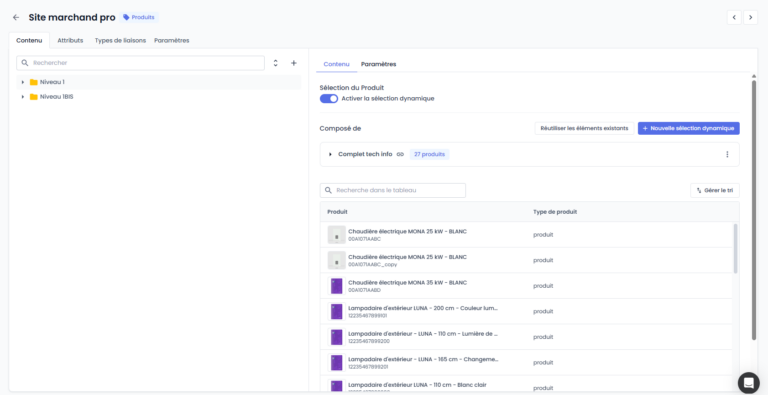Click the Type de produit column header

pos(555,212)
